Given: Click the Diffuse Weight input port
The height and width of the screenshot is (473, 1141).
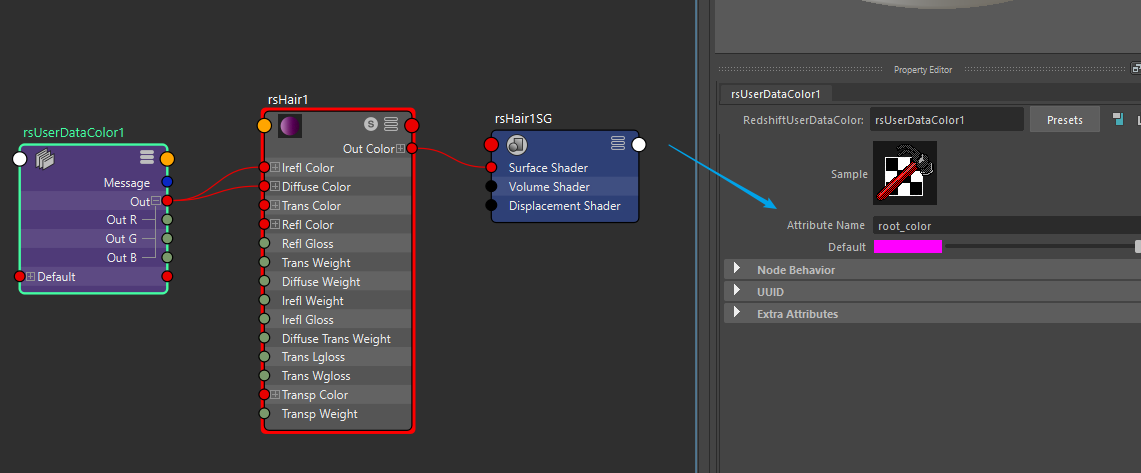Looking at the screenshot, I should point(265,281).
